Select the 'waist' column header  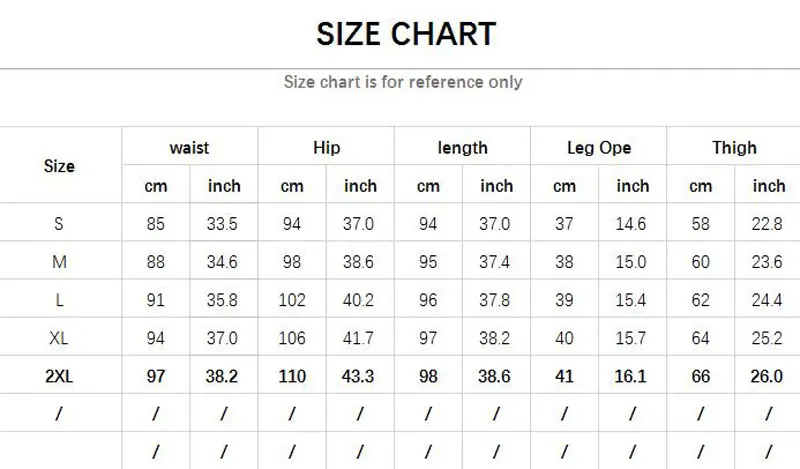click(x=189, y=148)
